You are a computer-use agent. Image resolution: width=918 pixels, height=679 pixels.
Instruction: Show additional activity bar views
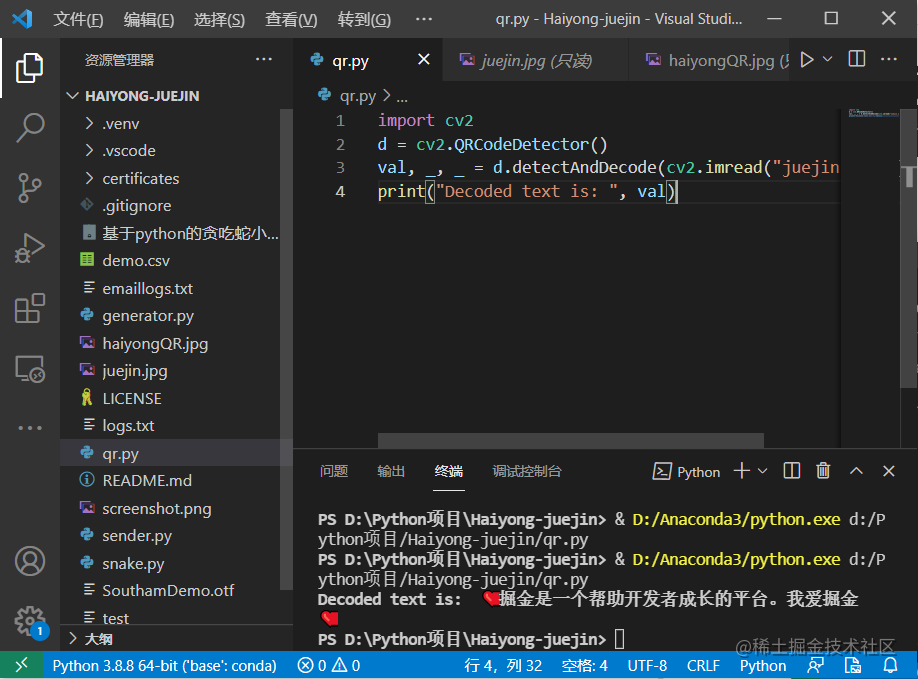(29, 428)
